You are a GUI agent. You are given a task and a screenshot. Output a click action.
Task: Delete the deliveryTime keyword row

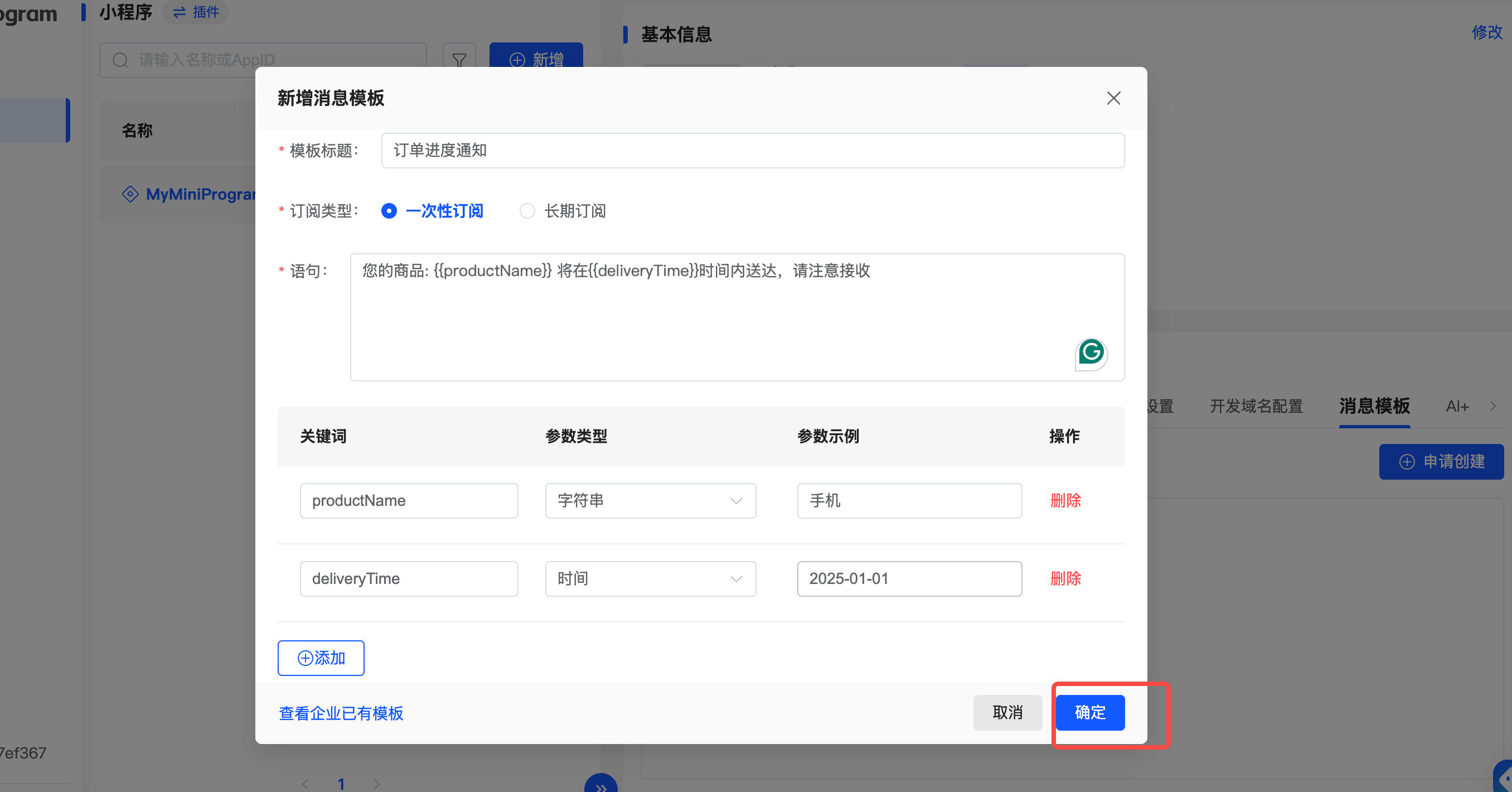pos(1065,578)
